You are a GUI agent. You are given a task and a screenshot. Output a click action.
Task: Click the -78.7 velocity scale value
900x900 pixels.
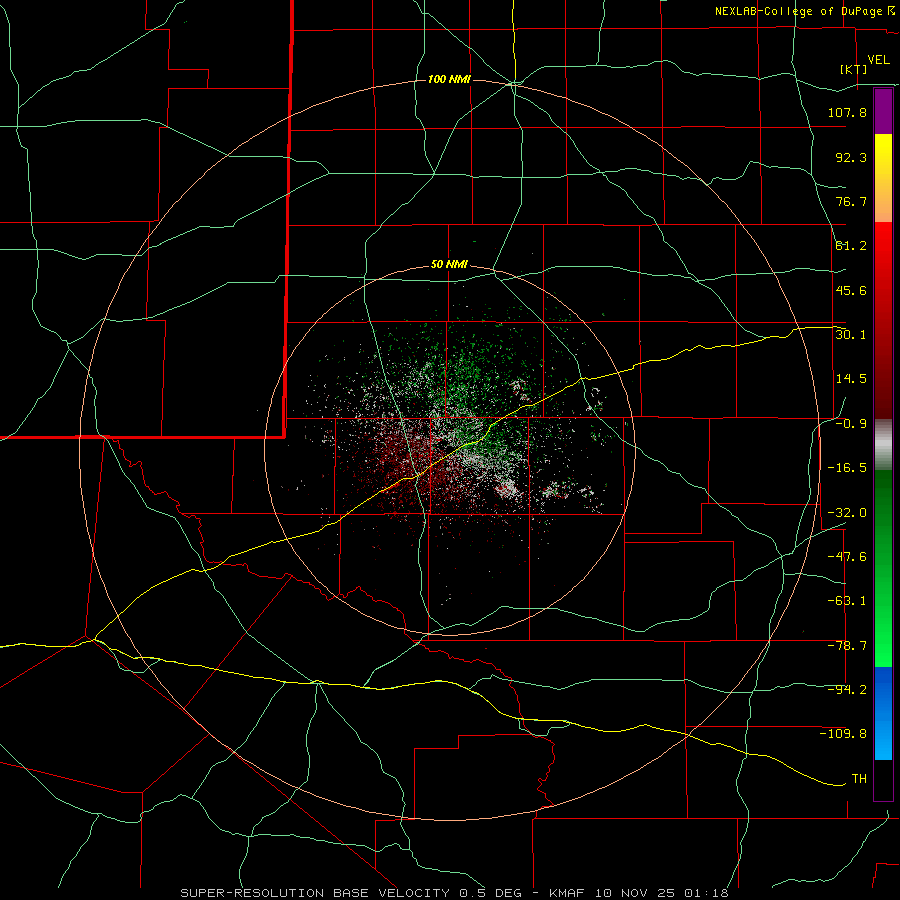[847, 646]
